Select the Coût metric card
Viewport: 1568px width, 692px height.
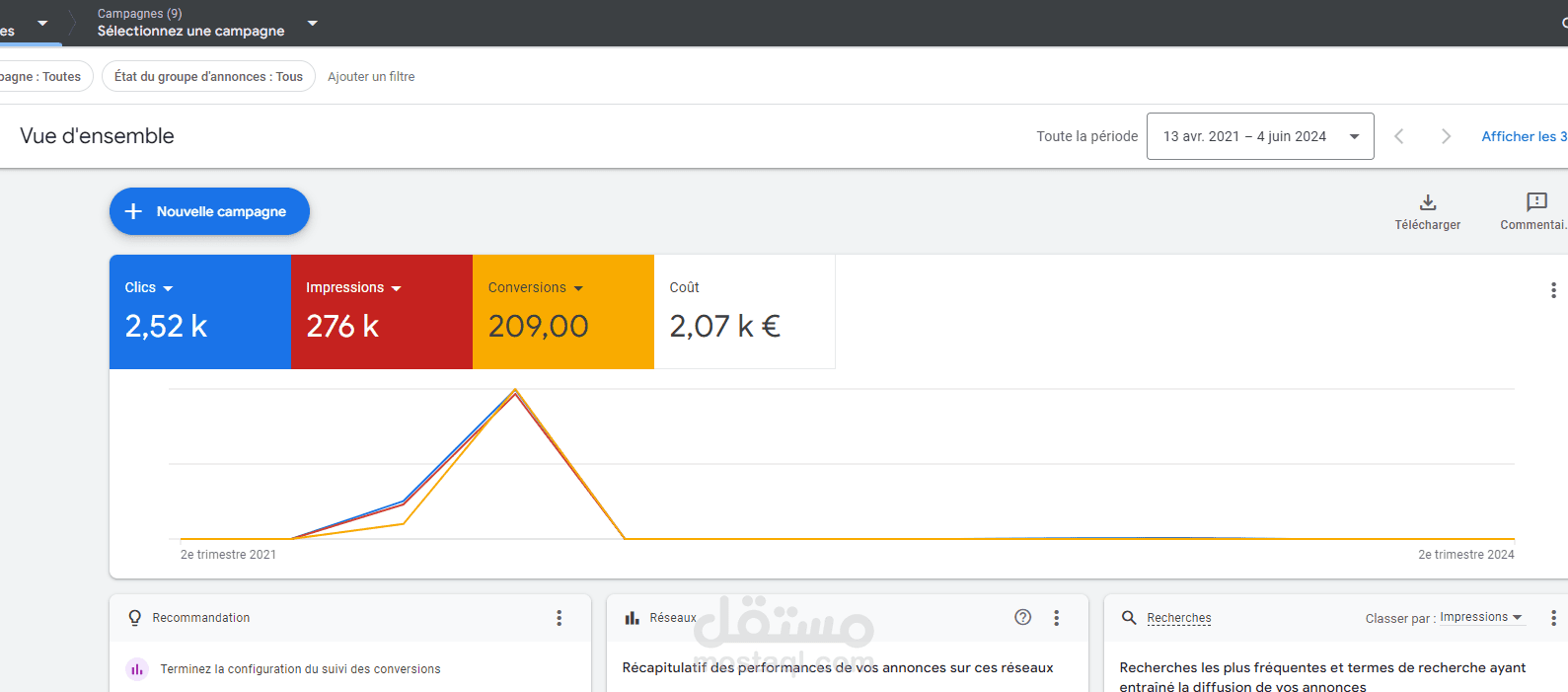[745, 312]
